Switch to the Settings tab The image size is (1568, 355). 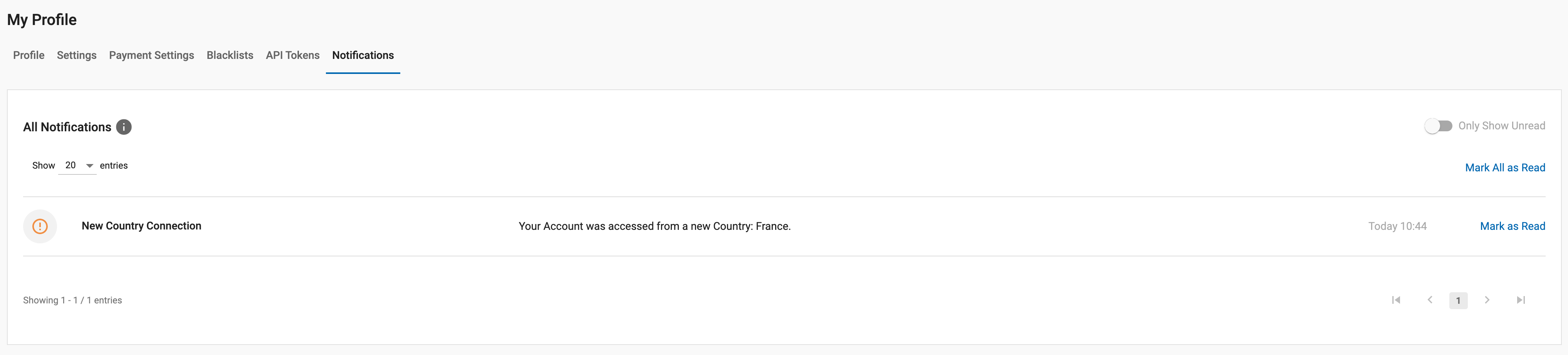[77, 55]
